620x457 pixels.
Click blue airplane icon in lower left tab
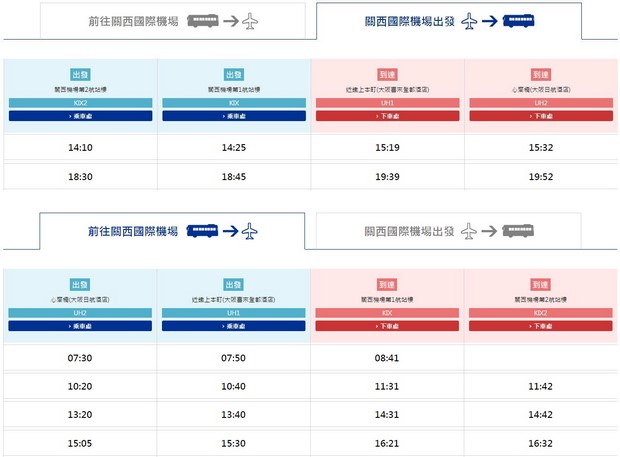tap(250, 231)
